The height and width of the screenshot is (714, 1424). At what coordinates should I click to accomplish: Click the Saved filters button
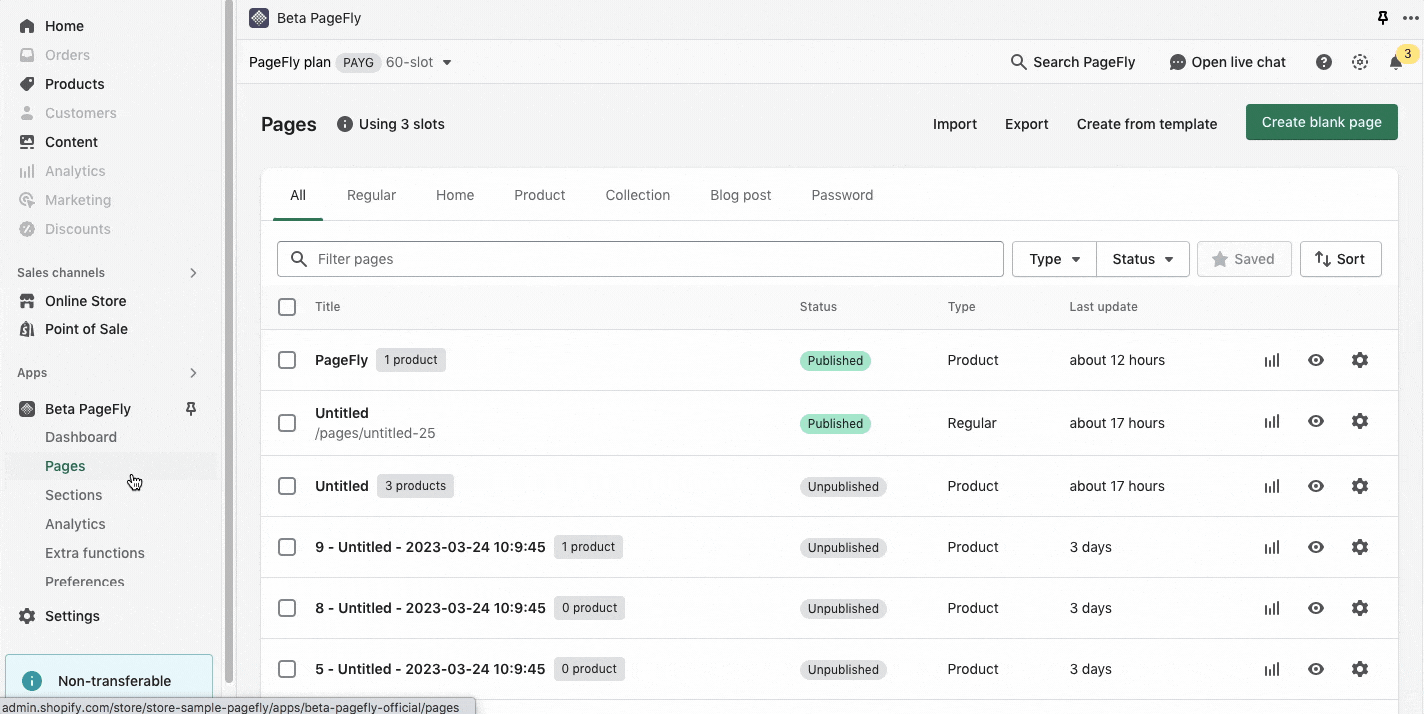(x=1244, y=259)
